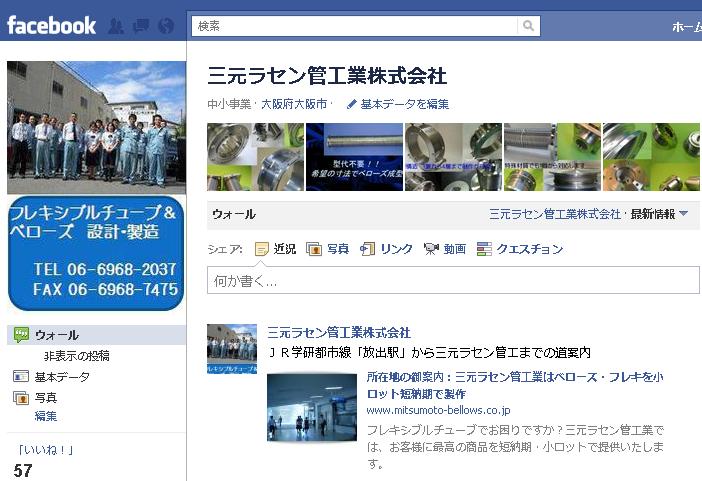Viewport: 702px width, 481px height.
Task: Click the ウォール heading in the wall bar
Action: (234, 214)
